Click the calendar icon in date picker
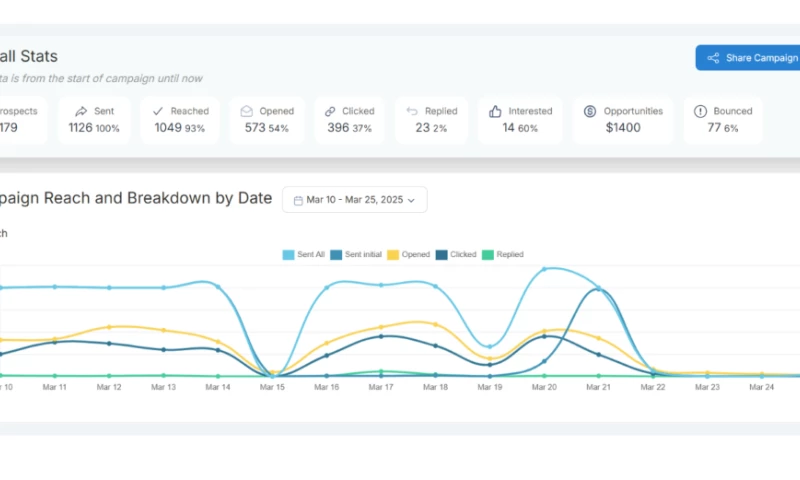 (x=298, y=200)
